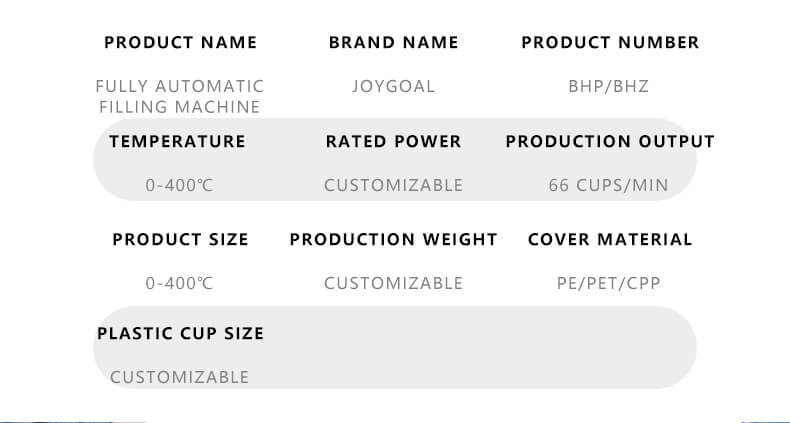Select the PRODUCT SIZE heading
Screen dimensions: 790x423
180,239
